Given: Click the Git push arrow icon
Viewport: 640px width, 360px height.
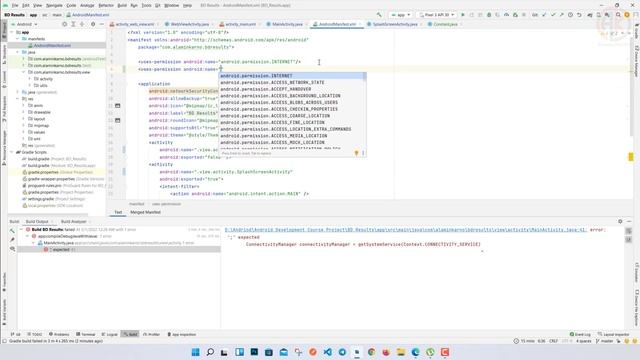Looking at the screenshot, I should [x=562, y=15].
